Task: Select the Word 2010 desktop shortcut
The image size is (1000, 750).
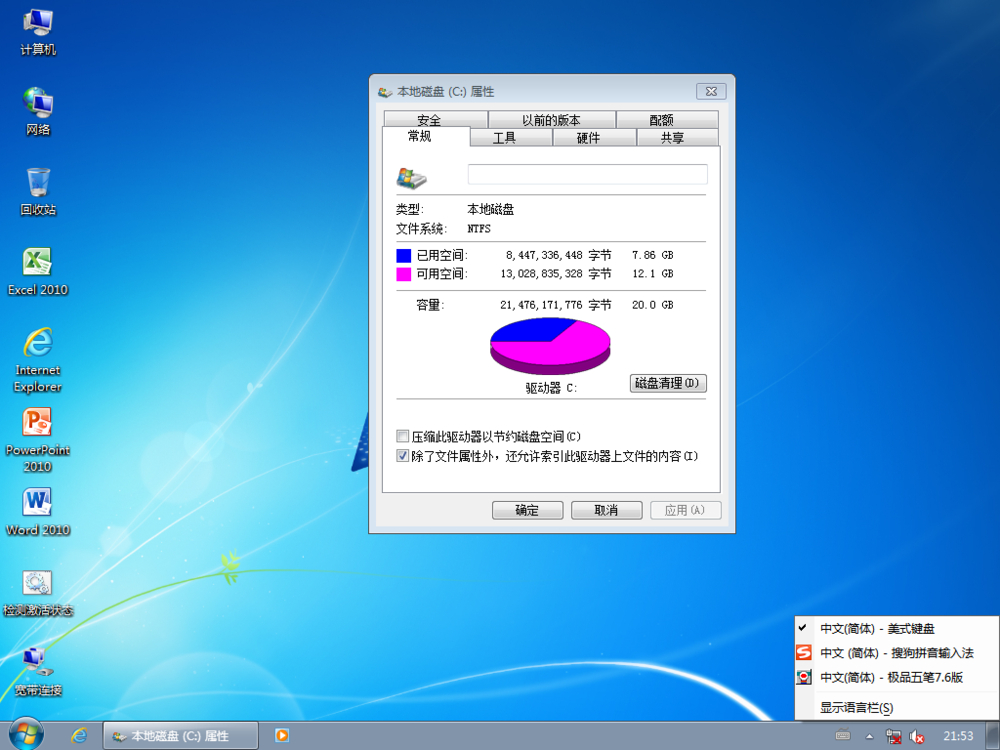Action: 38,511
